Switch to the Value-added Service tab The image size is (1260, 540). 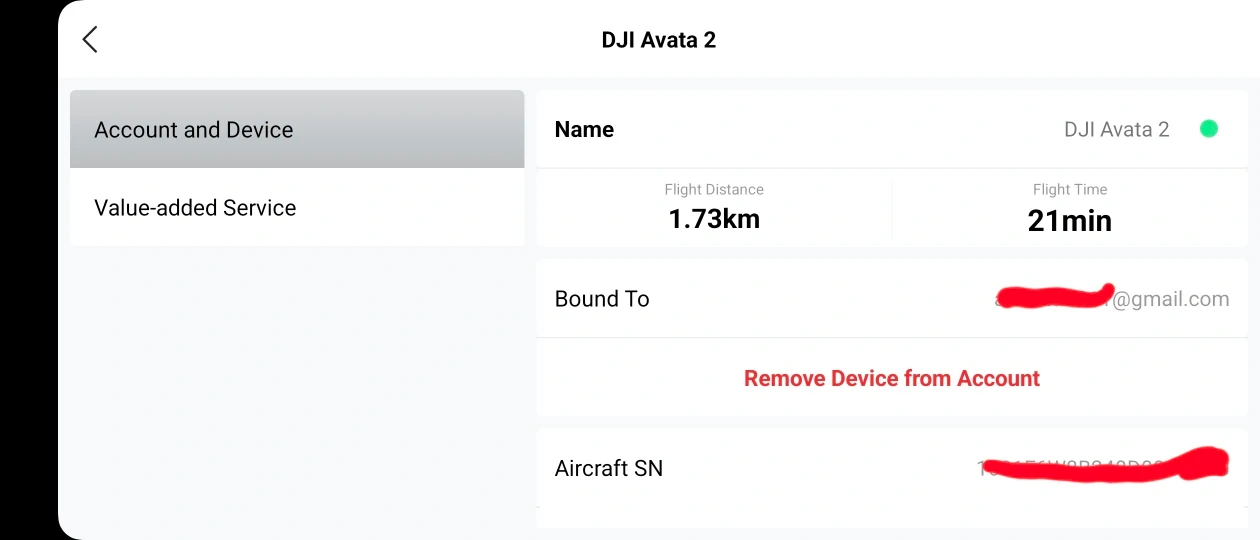coord(297,208)
